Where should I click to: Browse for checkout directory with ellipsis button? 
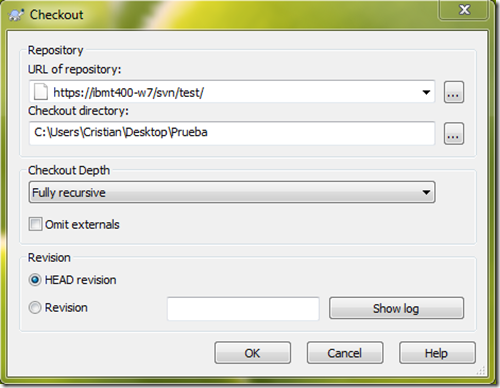point(454,133)
